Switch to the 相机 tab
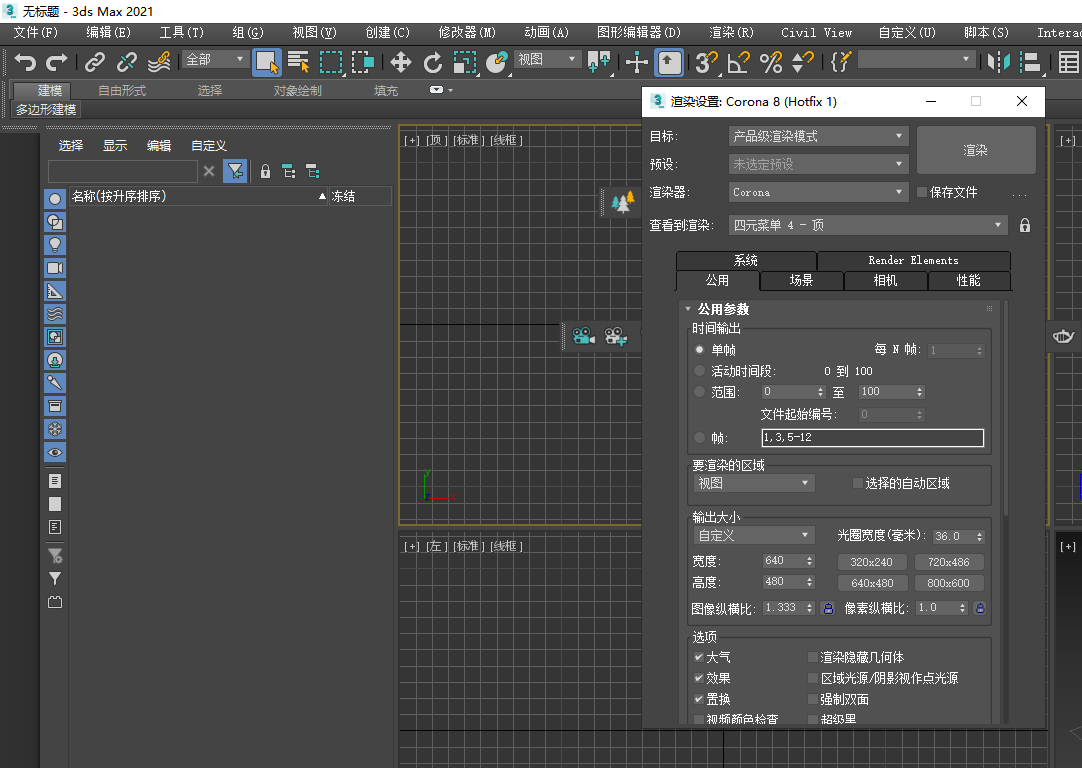The height and width of the screenshot is (768, 1082). tap(885, 281)
